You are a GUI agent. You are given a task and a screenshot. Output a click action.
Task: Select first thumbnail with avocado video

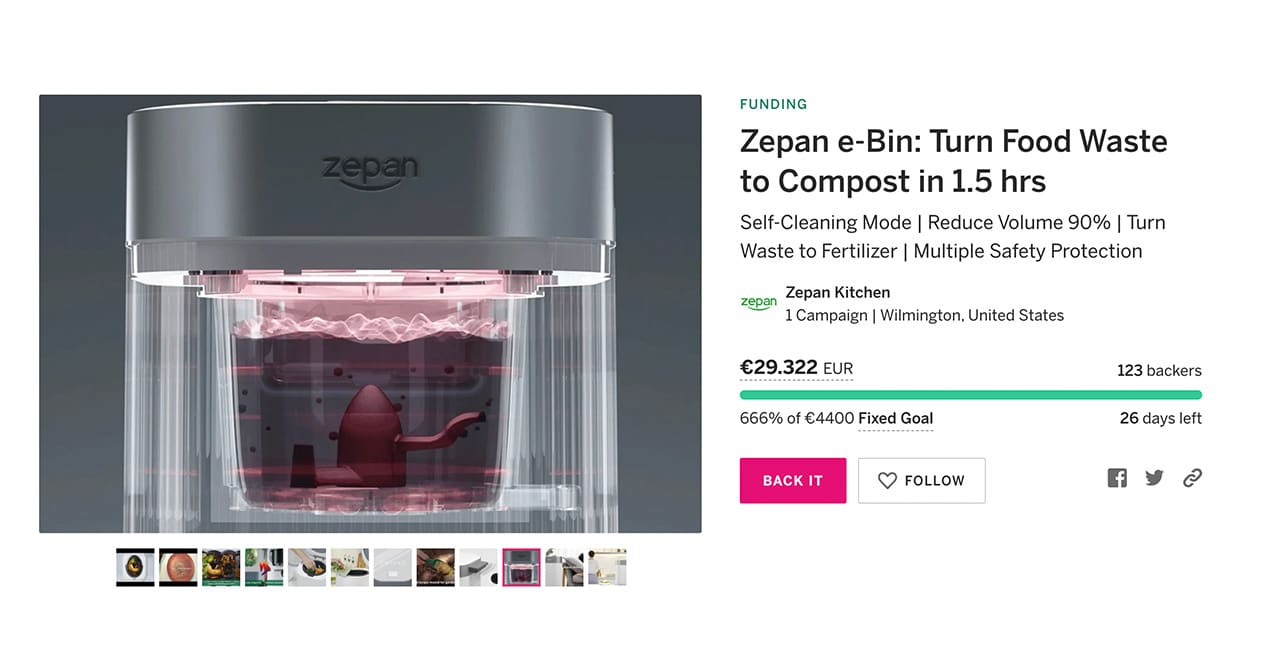click(x=135, y=567)
